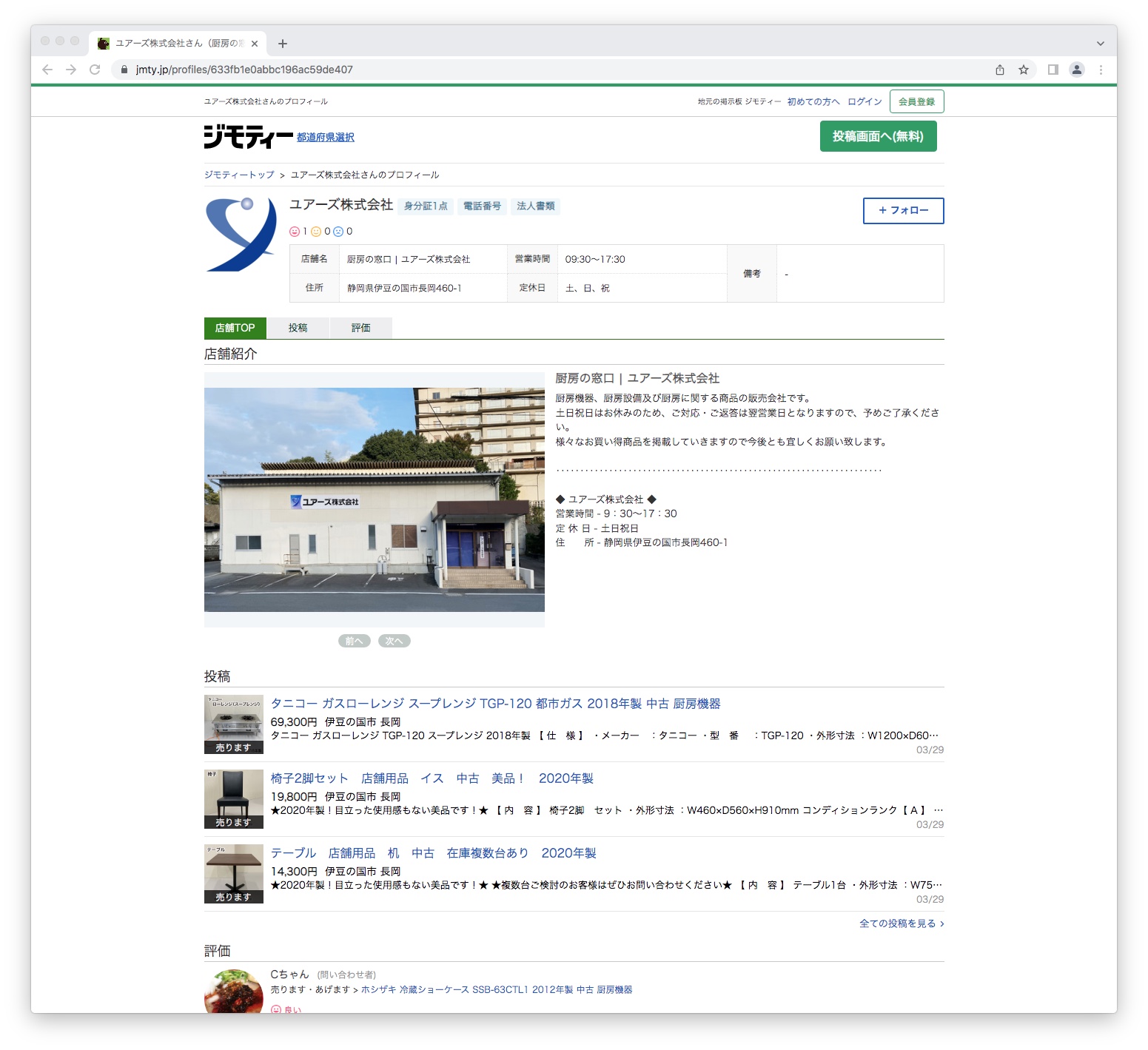Click the 会員登録 button
1148x1050 pixels.
pyautogui.click(x=916, y=101)
